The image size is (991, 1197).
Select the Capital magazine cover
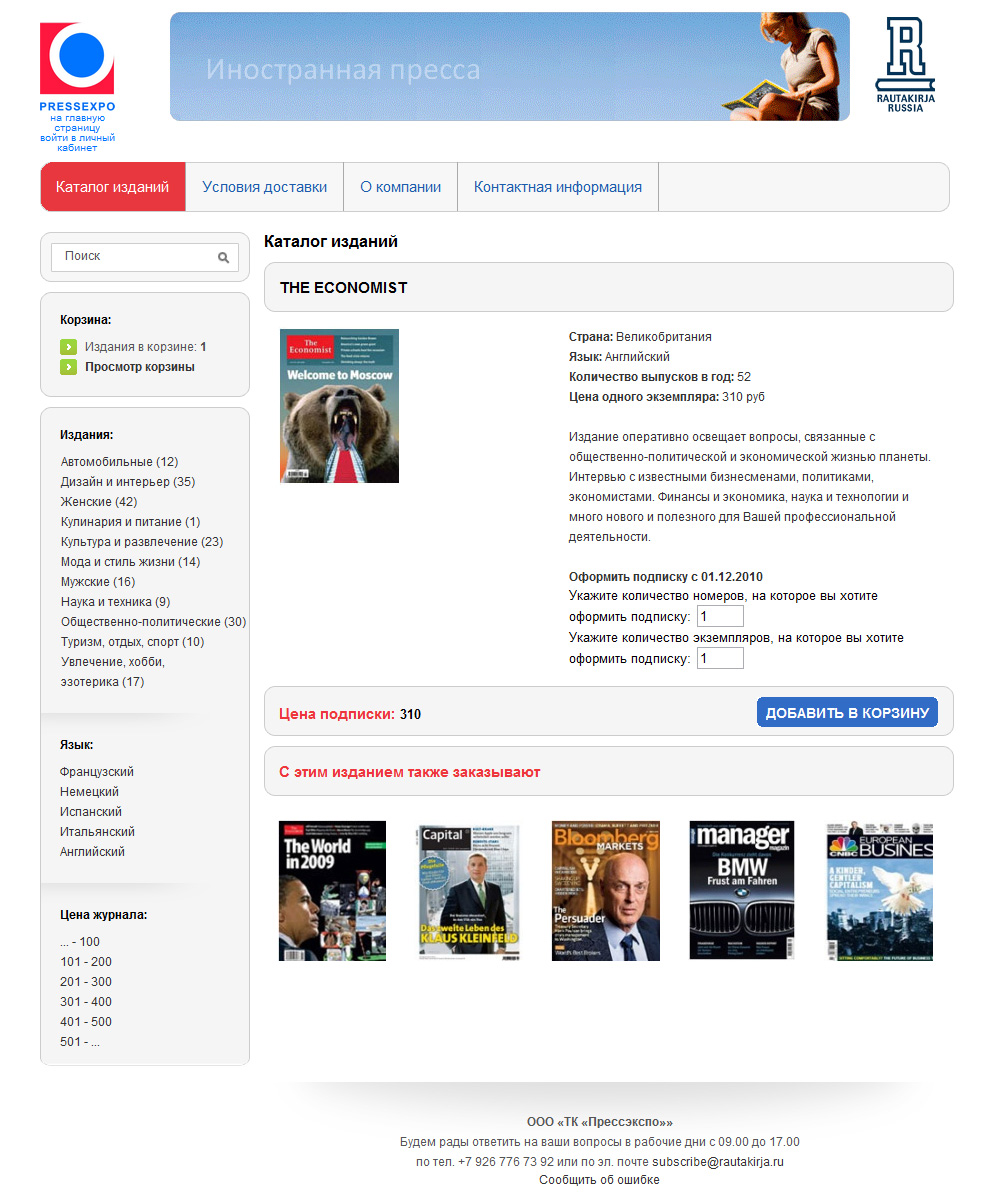point(469,891)
